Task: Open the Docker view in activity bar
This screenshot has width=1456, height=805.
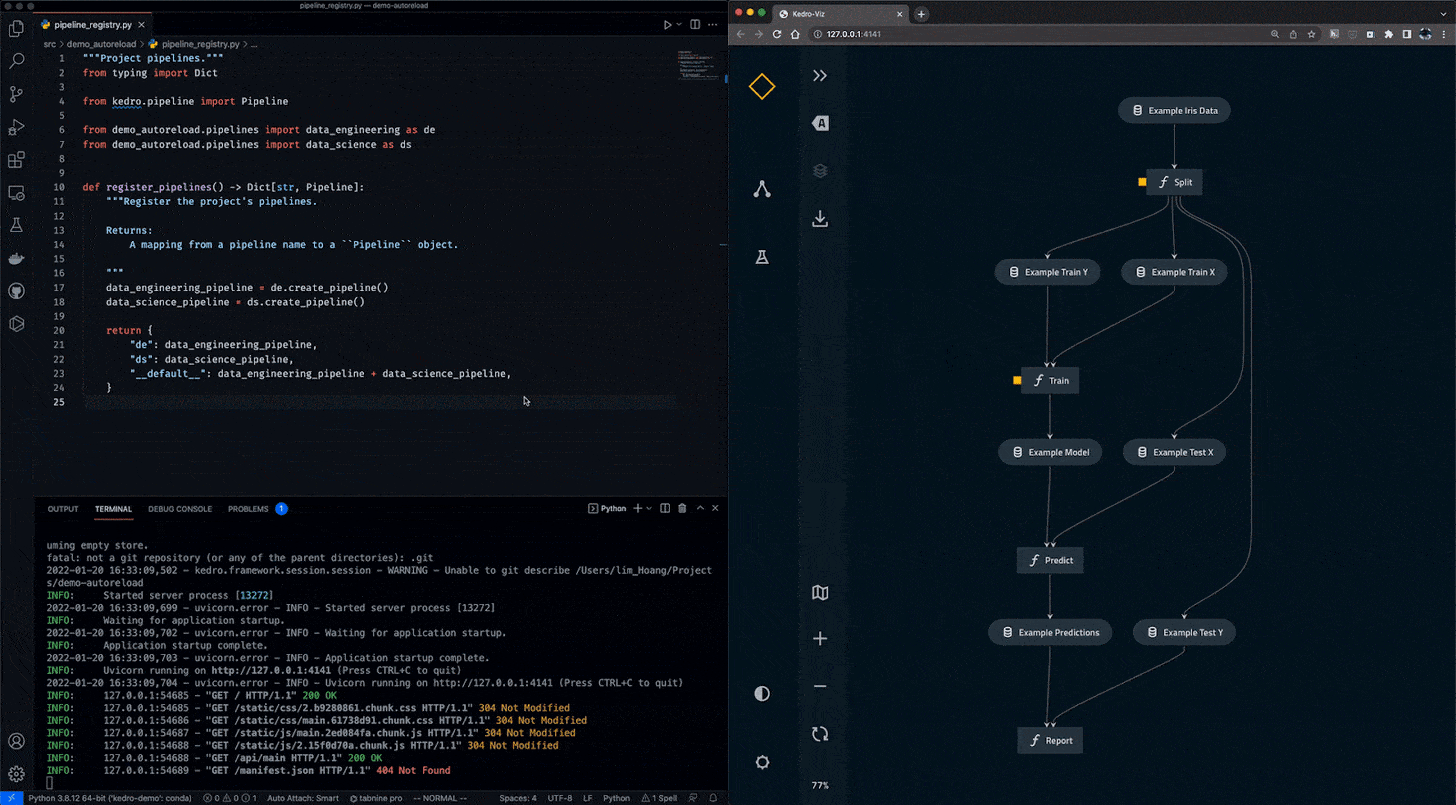Action: (x=16, y=259)
